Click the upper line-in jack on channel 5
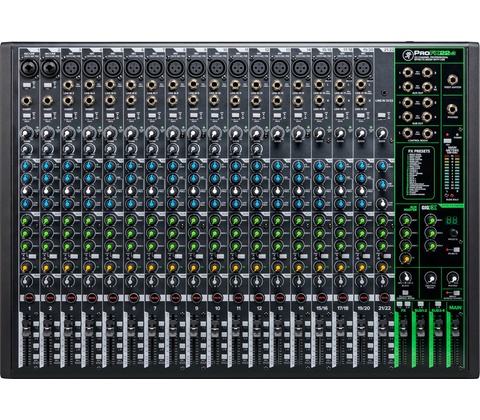 pos(110,85)
